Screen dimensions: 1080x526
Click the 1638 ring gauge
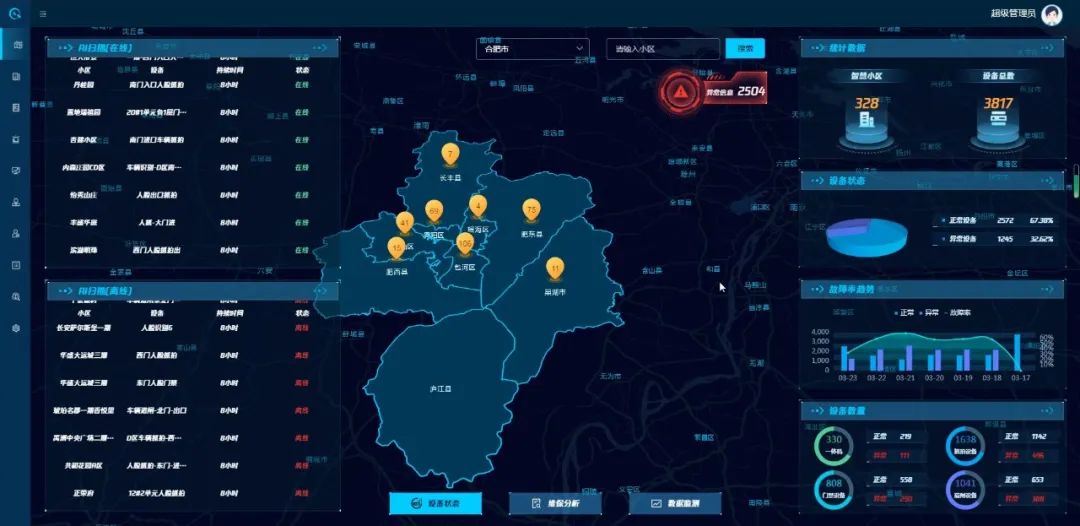click(965, 445)
